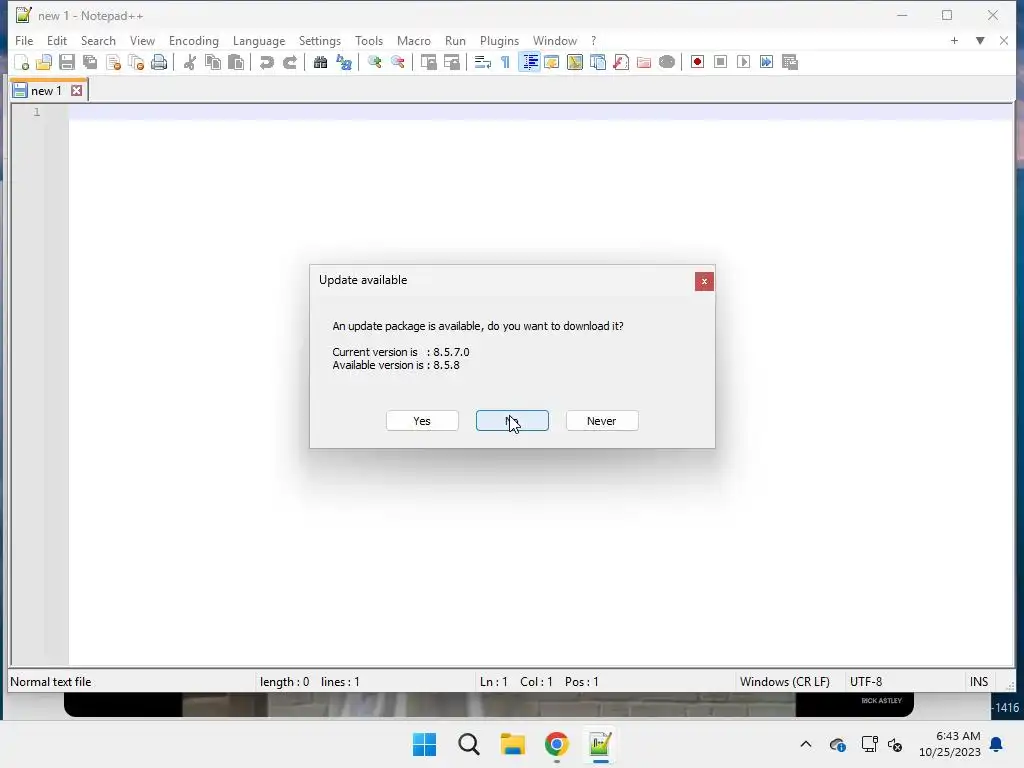Click Save Current Recorded Macro icon

(x=790, y=62)
